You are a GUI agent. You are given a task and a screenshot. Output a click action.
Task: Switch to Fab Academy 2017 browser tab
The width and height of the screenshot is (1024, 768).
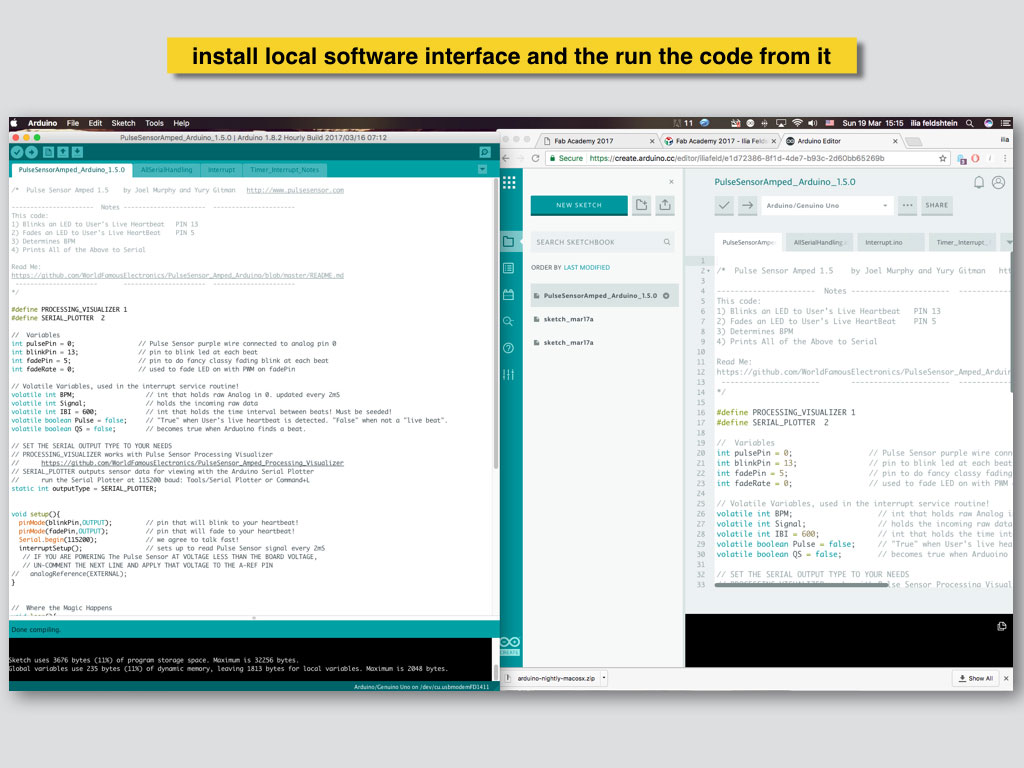point(596,140)
